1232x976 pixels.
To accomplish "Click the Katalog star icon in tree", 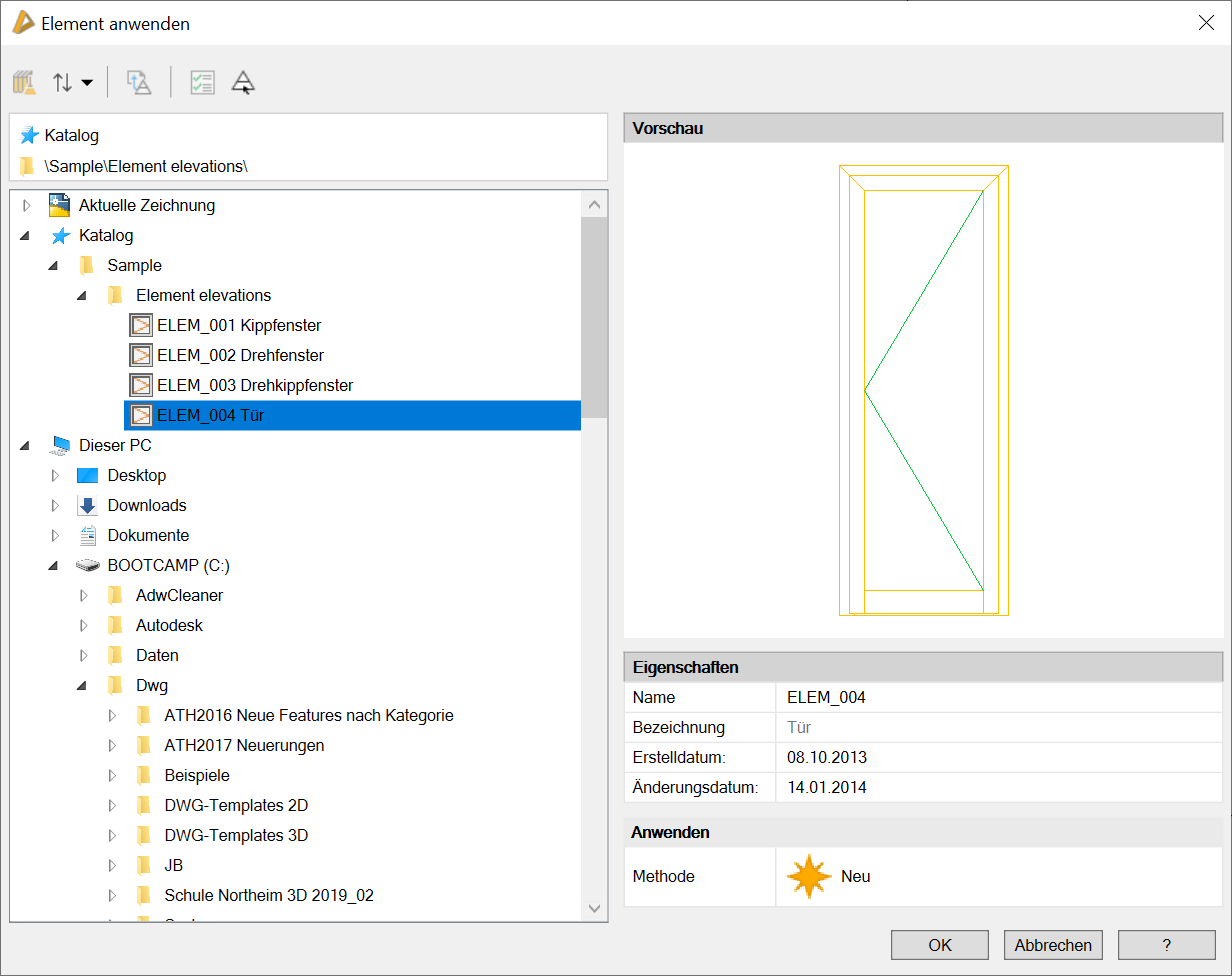I will point(62,236).
